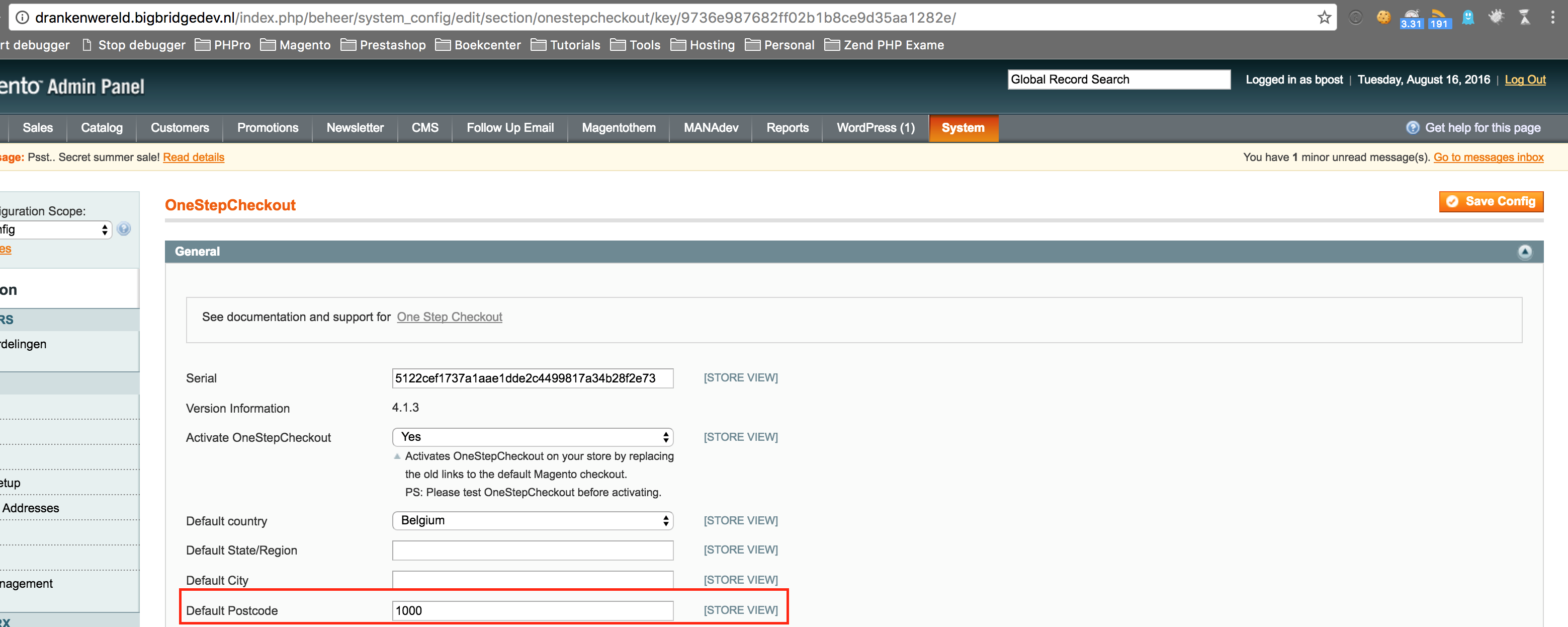Click the page load timer extension

tap(1411, 18)
